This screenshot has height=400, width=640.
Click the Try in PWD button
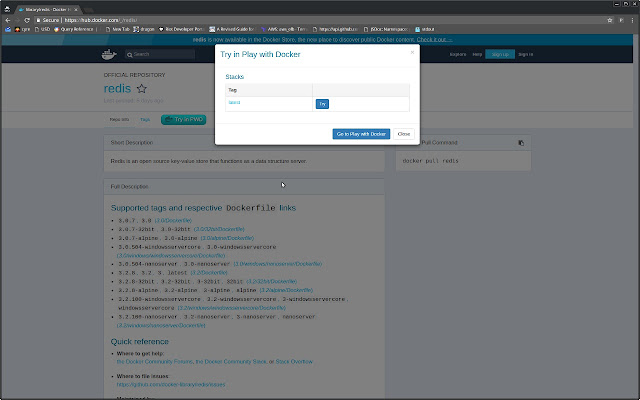tap(184, 120)
